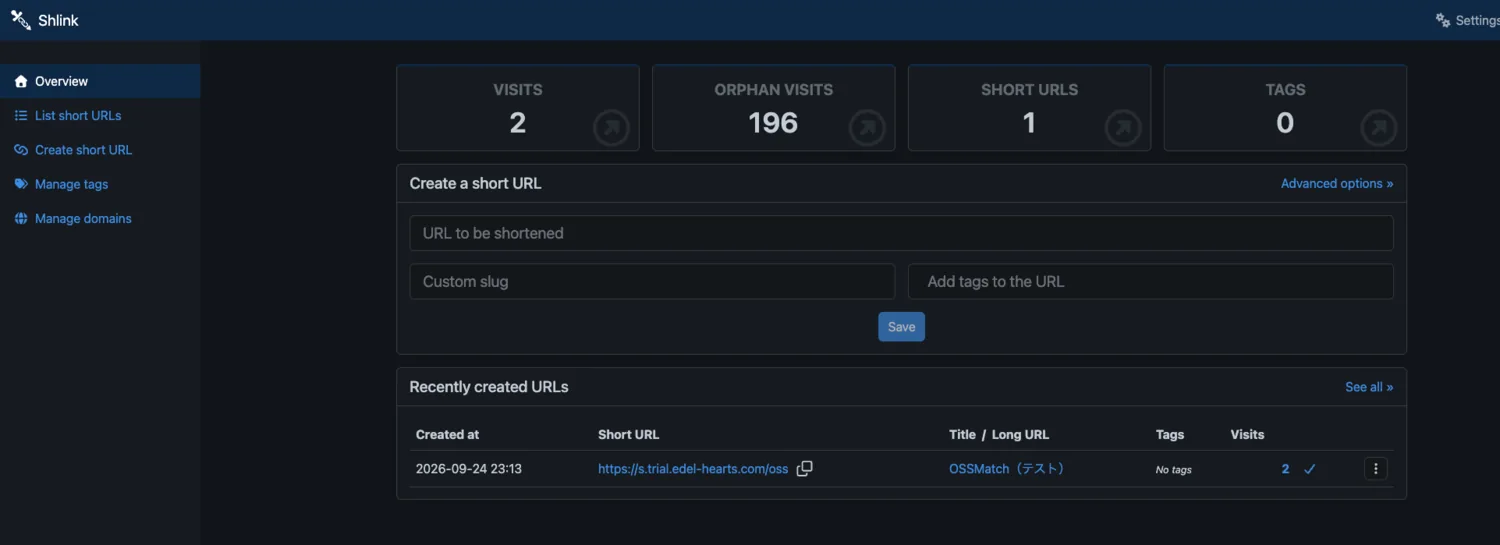Click the Created at column header
Screen dimensions: 1500x545
447,435
